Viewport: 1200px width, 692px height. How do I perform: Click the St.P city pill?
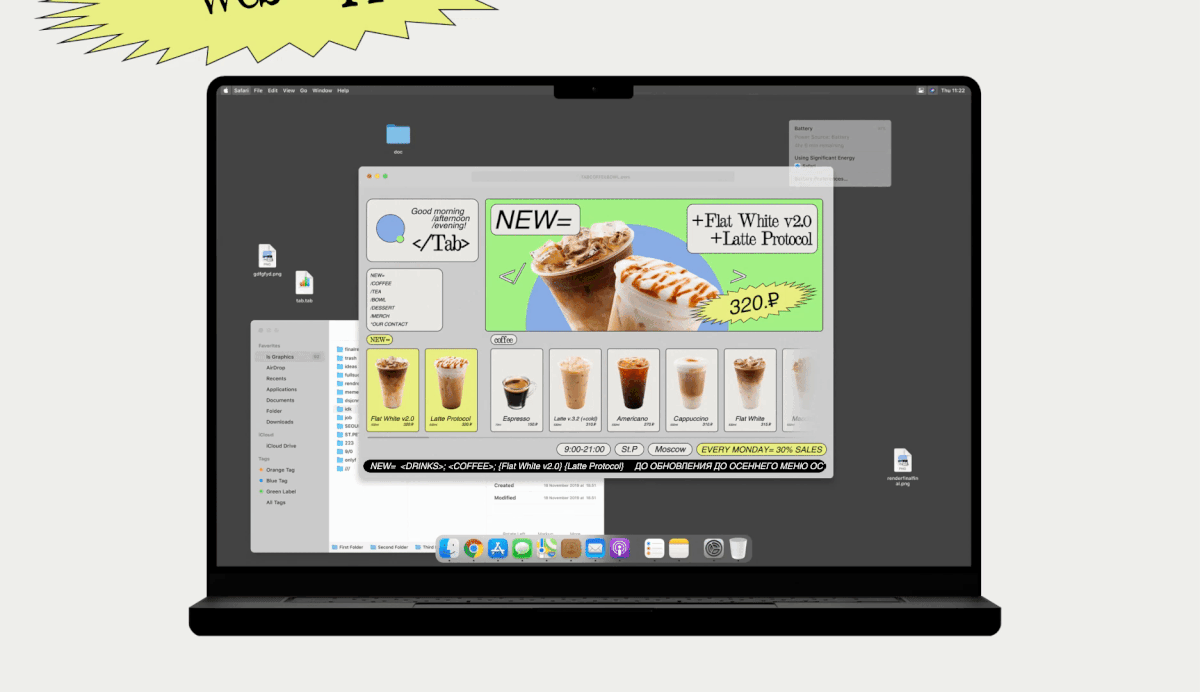pyautogui.click(x=628, y=450)
